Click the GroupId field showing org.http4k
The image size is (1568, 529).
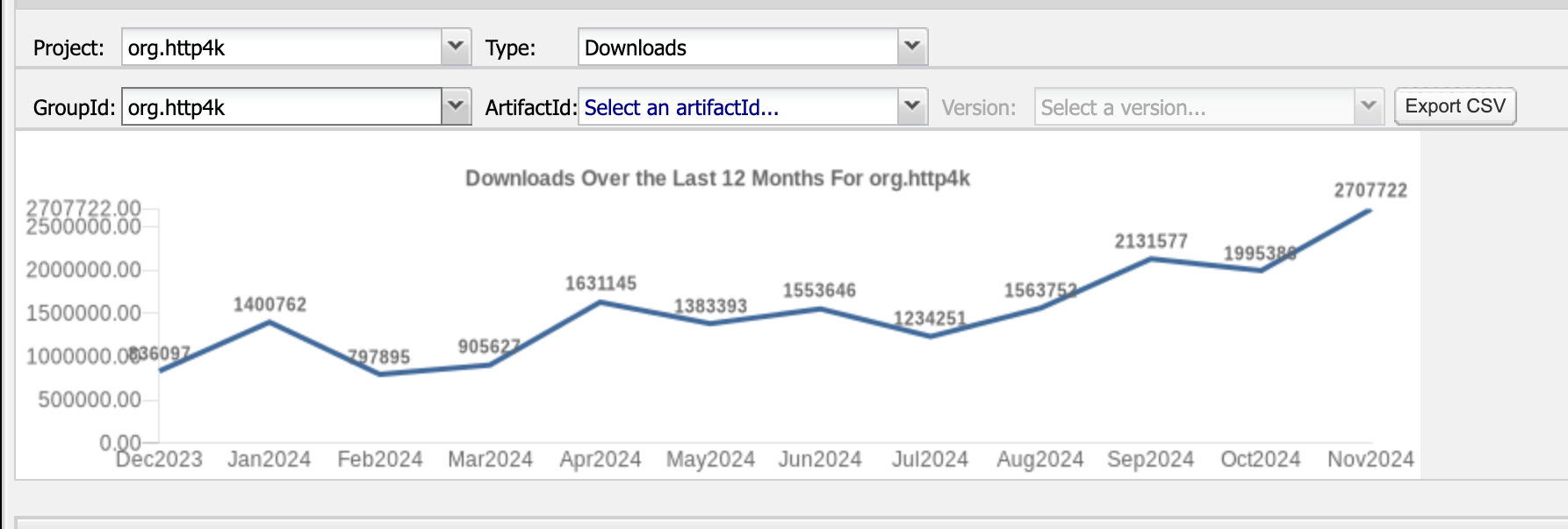pos(281,107)
